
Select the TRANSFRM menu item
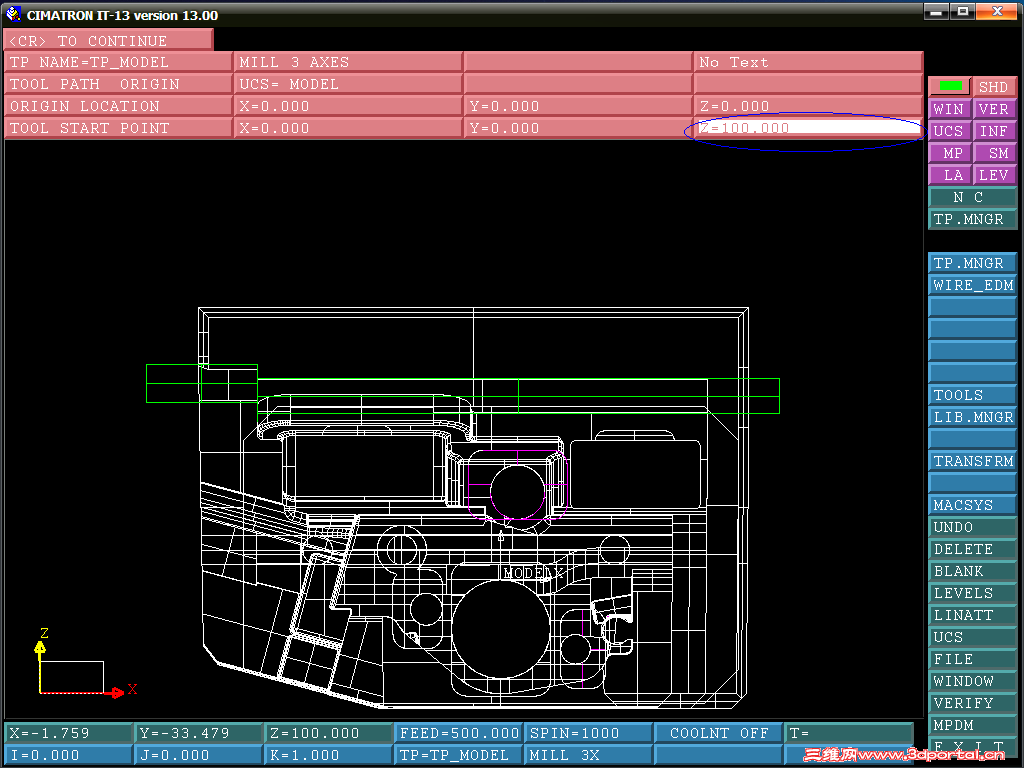pos(972,461)
